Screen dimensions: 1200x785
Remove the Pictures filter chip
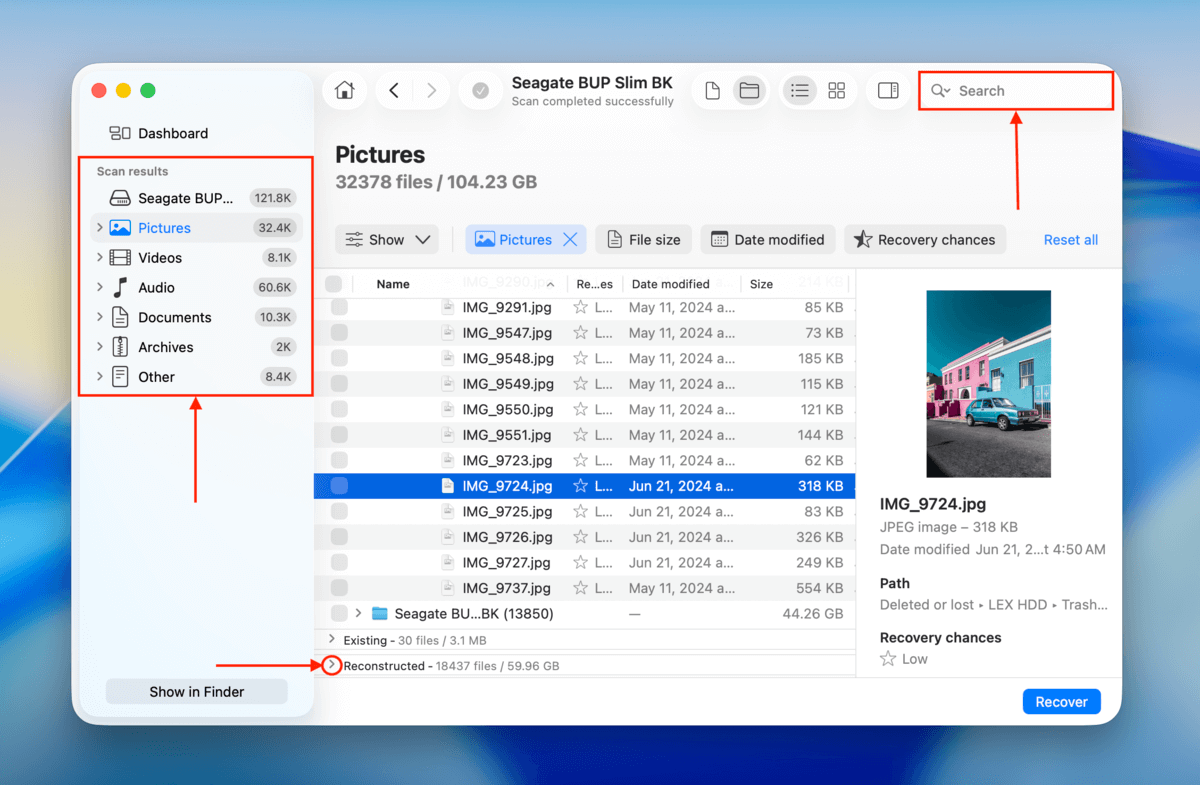pyautogui.click(x=570, y=239)
